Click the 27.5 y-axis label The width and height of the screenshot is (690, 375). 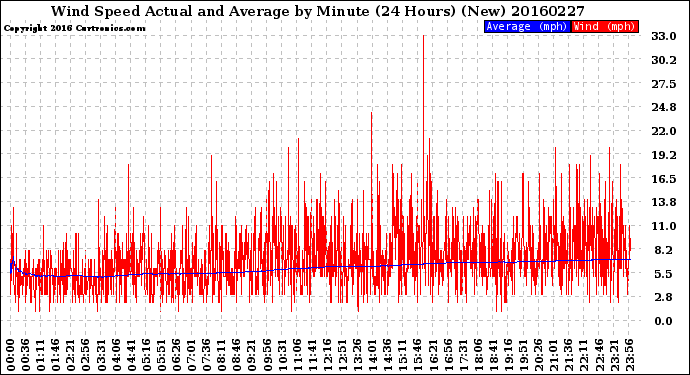tap(664, 84)
